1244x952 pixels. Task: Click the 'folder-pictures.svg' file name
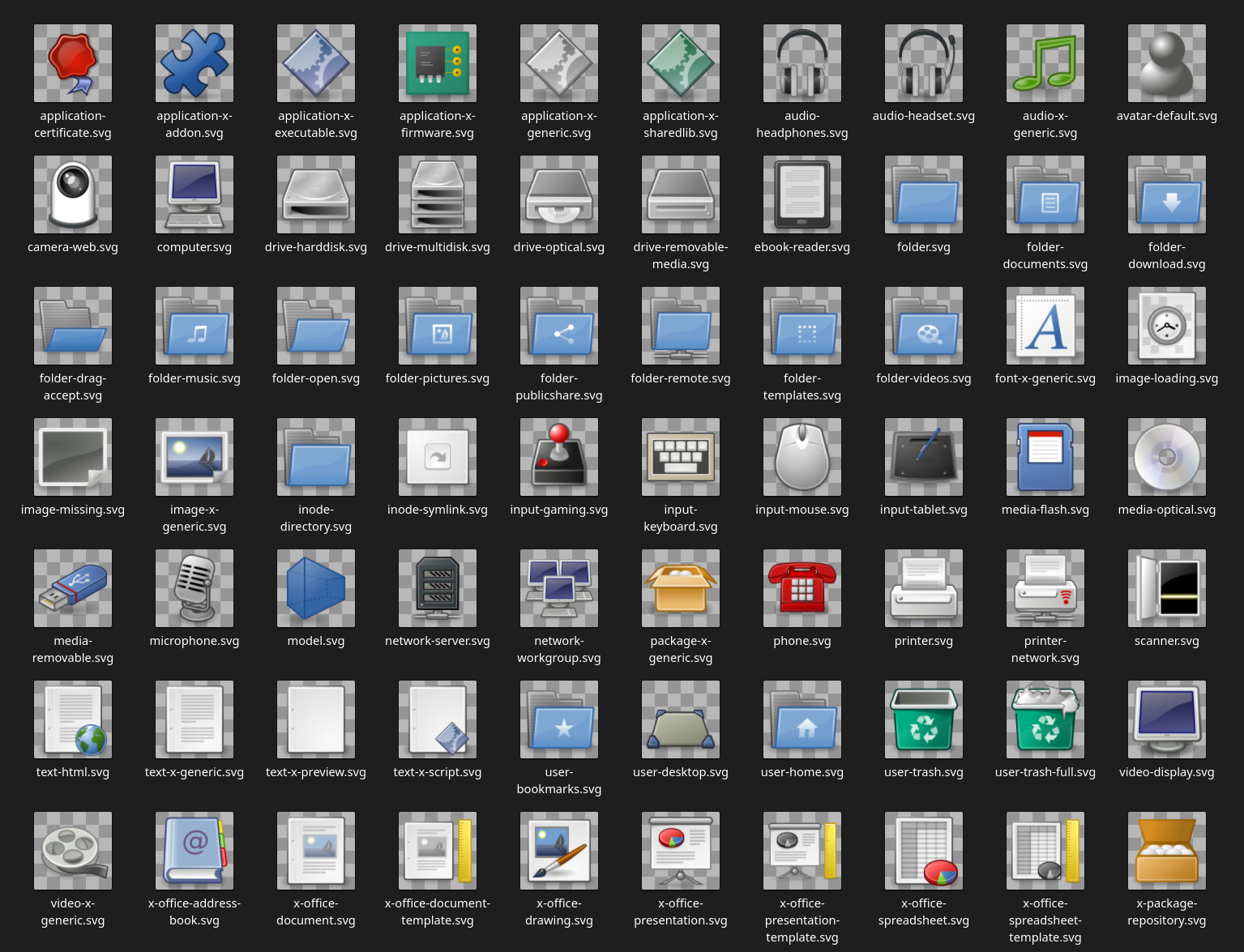point(438,378)
